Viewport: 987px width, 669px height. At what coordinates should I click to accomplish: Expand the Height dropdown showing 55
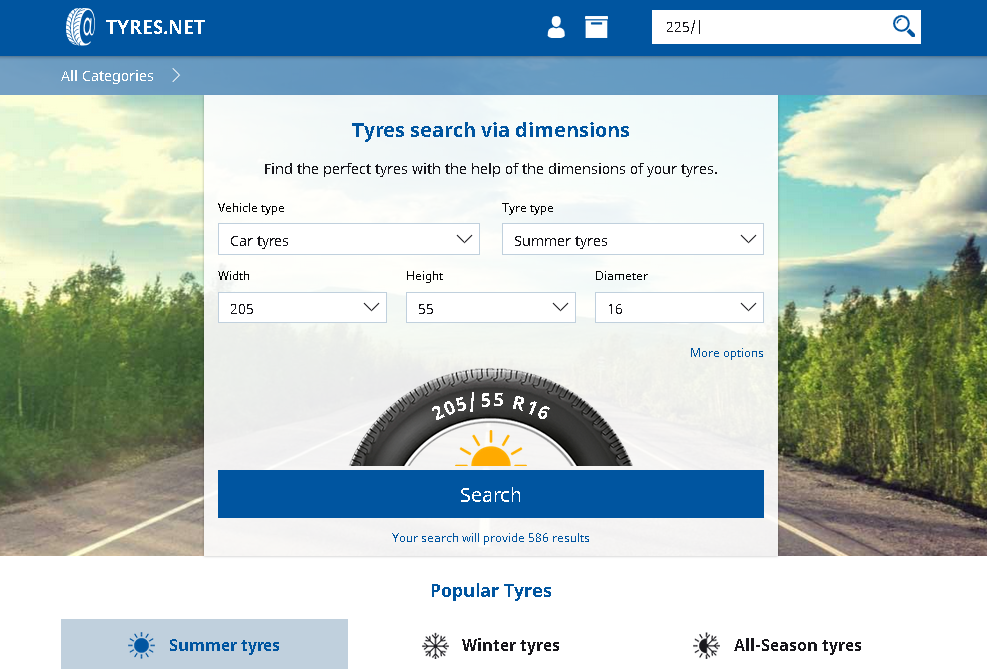pos(490,308)
